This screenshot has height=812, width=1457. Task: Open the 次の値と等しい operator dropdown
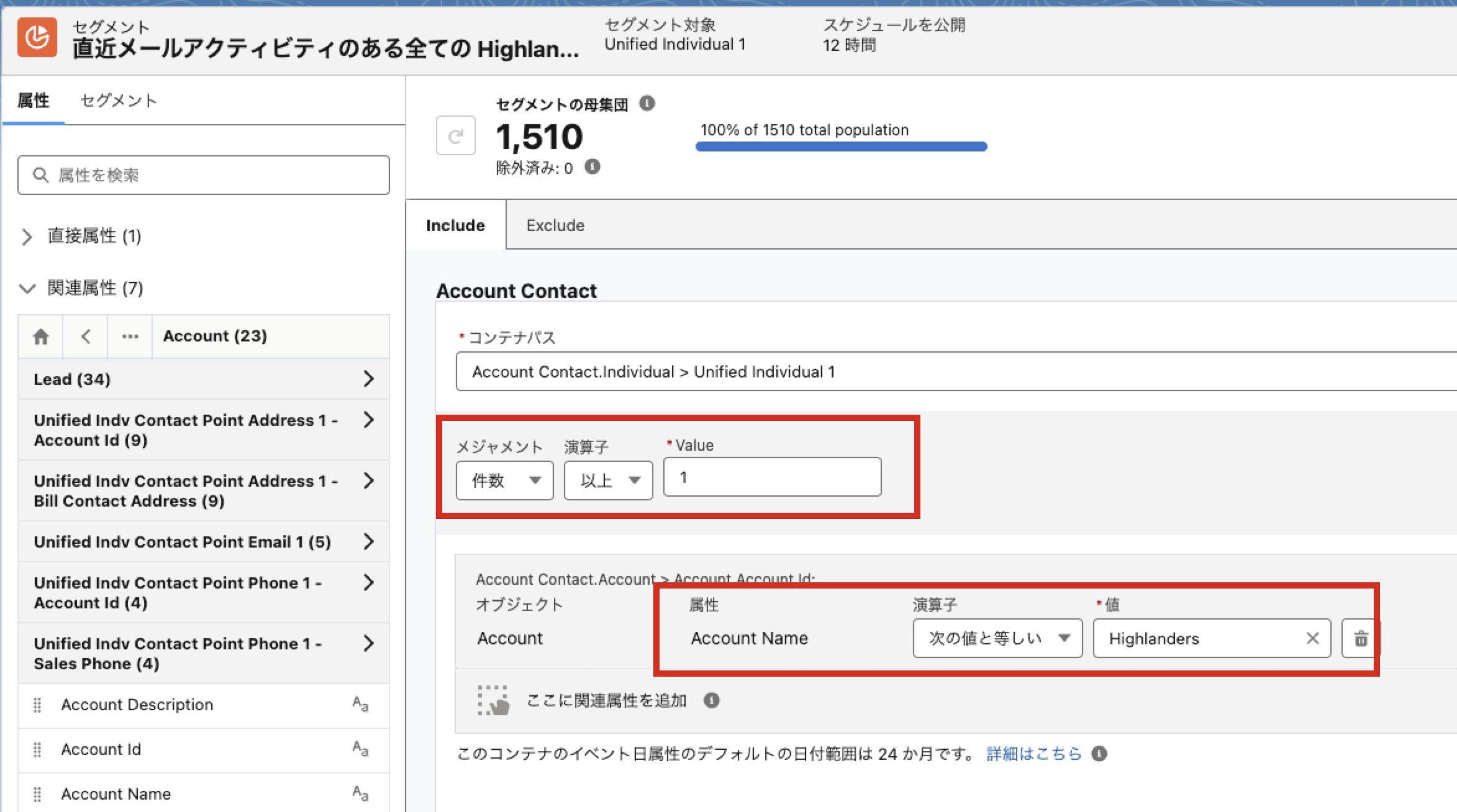click(x=997, y=638)
